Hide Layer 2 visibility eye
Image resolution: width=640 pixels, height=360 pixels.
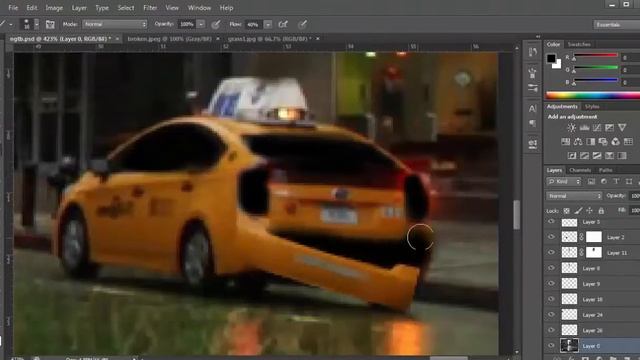click(551, 237)
